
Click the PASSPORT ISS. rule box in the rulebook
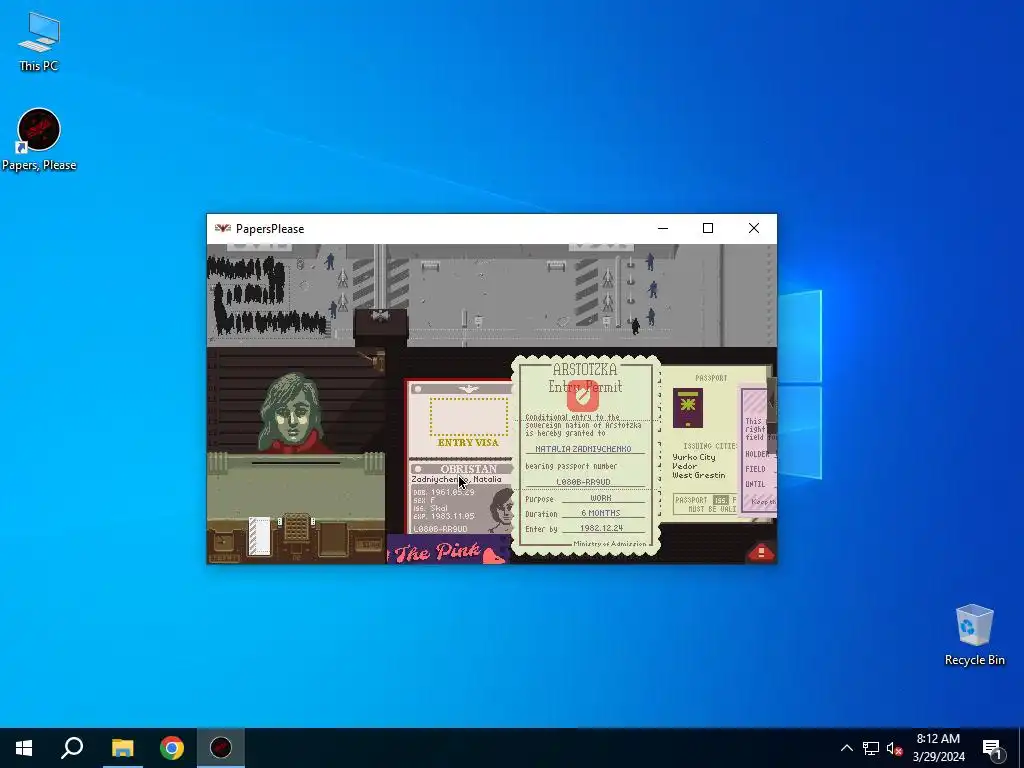pos(705,504)
